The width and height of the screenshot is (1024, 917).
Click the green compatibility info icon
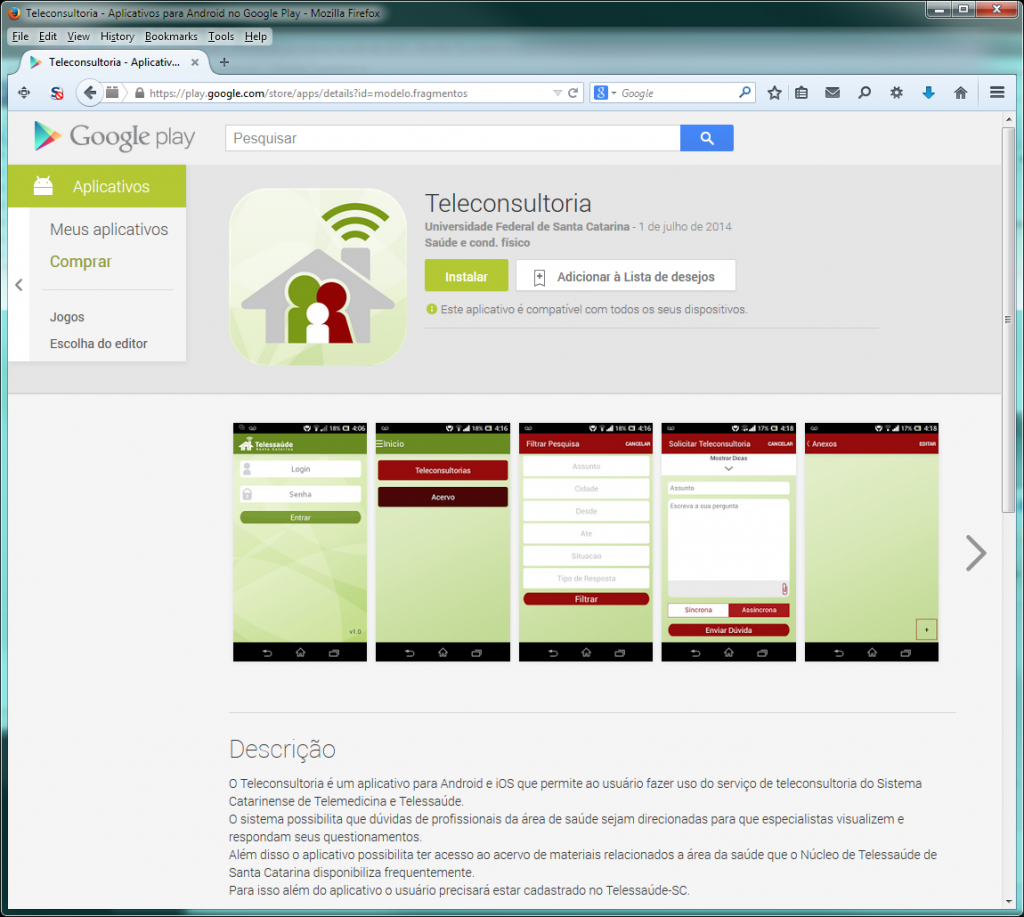point(431,309)
